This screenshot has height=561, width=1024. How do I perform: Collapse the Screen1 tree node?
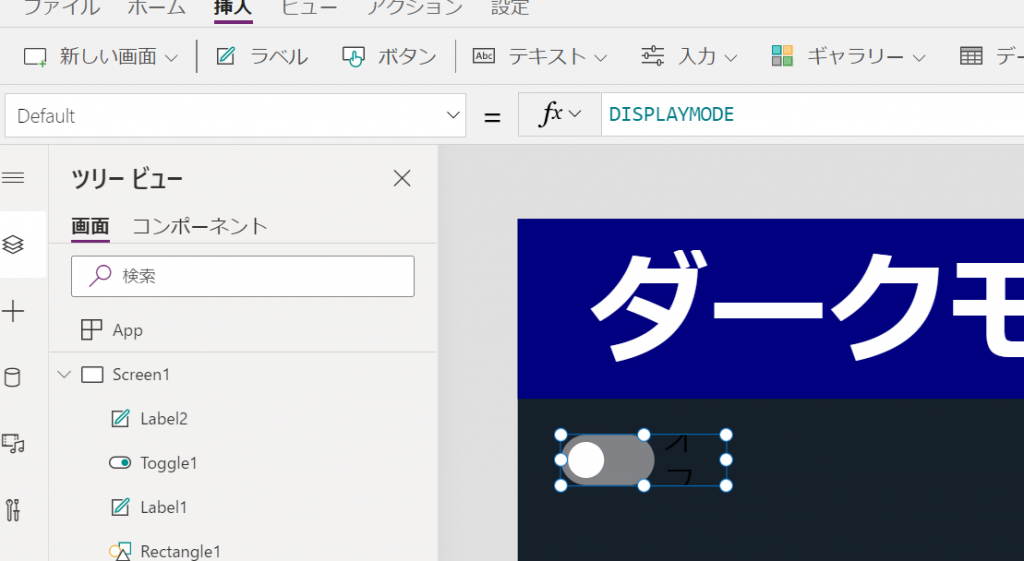tap(64, 374)
